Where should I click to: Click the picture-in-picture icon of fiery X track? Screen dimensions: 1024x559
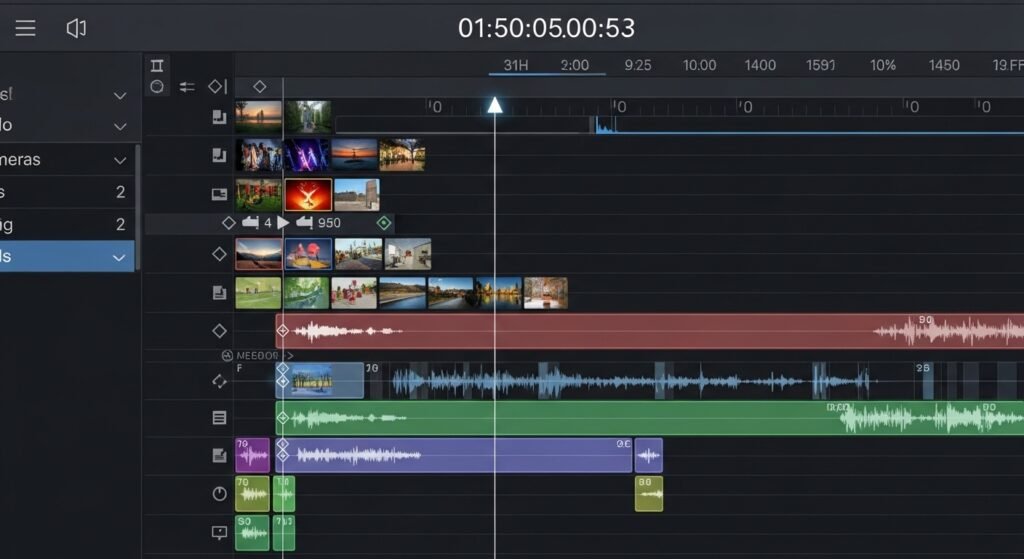pos(219,194)
